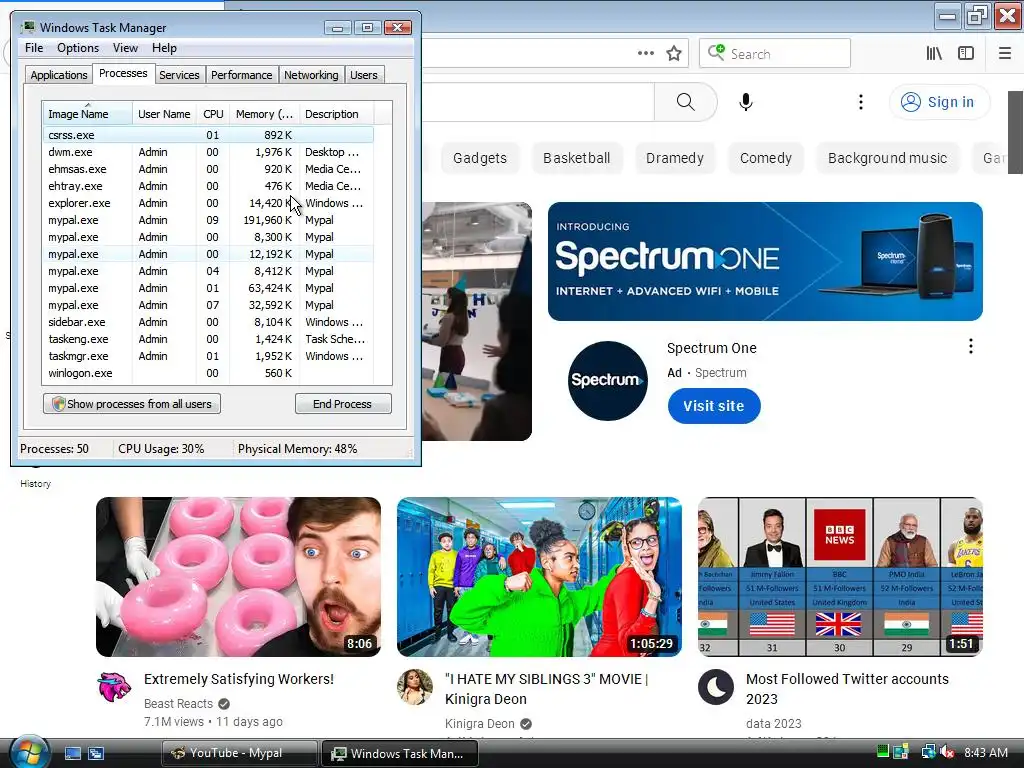Select the mypal.exe row using 191,960 K
Viewport: 1024px width, 768px height.
[x=208, y=220]
